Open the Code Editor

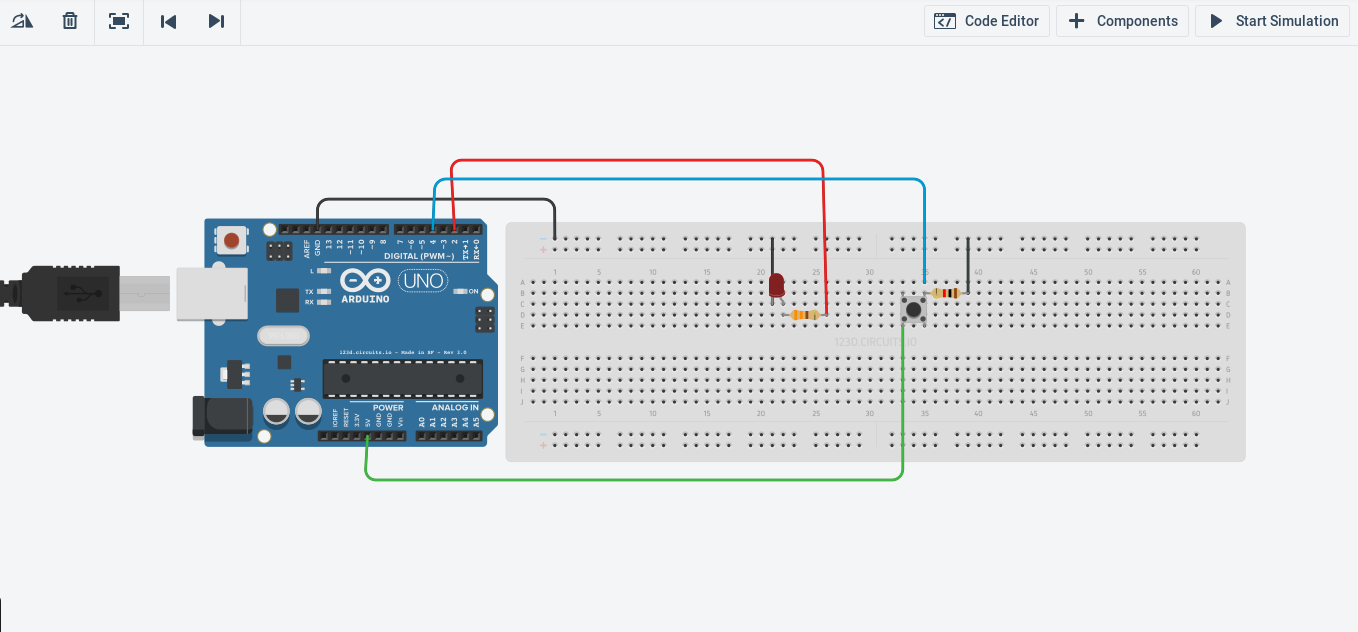click(987, 21)
